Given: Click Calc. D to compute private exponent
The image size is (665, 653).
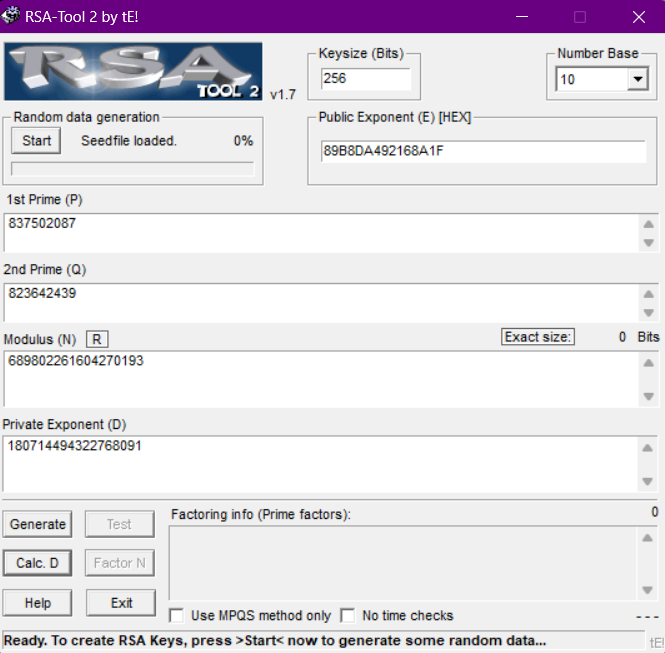Looking at the screenshot, I should pos(38,563).
